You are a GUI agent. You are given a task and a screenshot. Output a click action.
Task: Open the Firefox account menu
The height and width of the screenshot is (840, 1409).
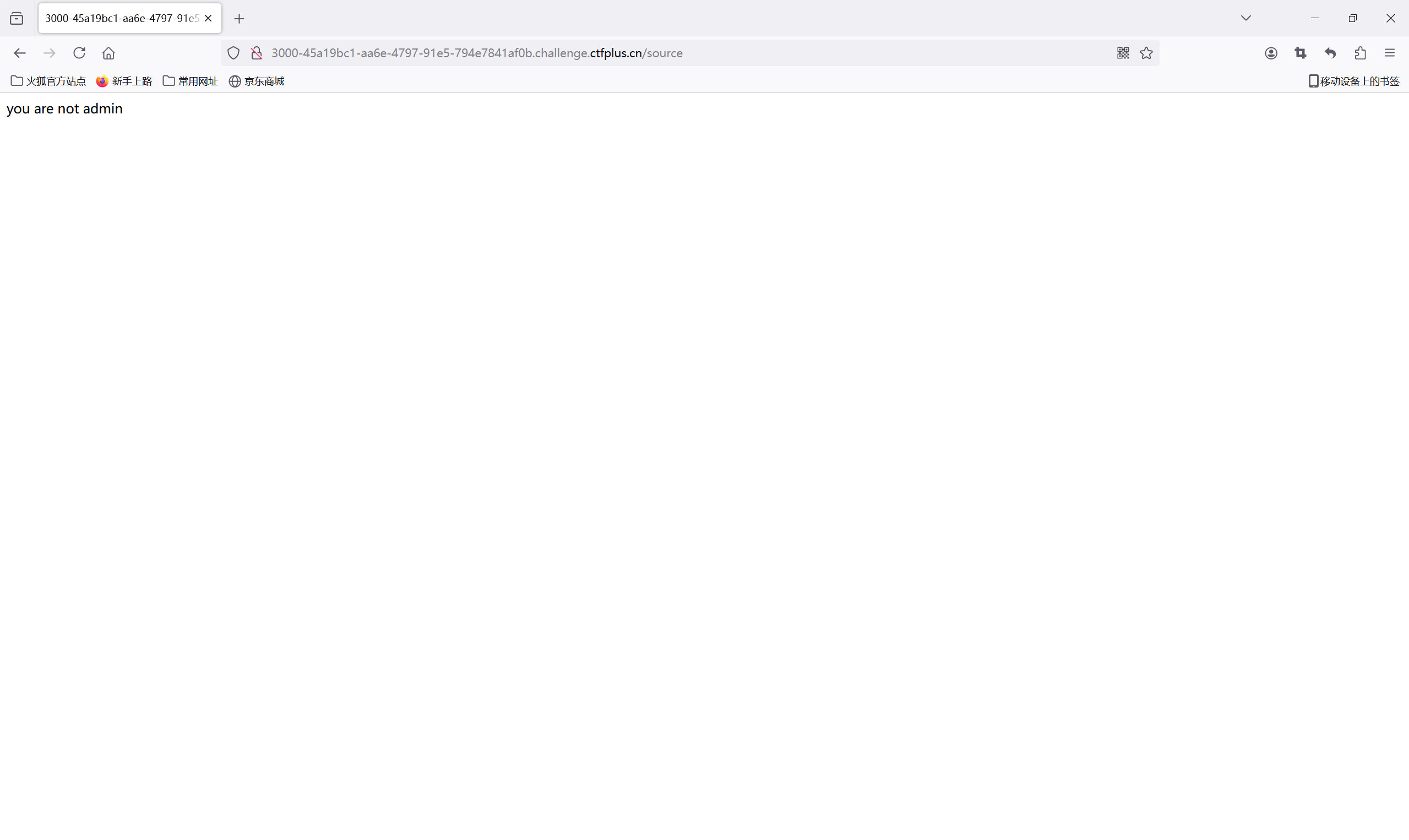pyautogui.click(x=1271, y=53)
